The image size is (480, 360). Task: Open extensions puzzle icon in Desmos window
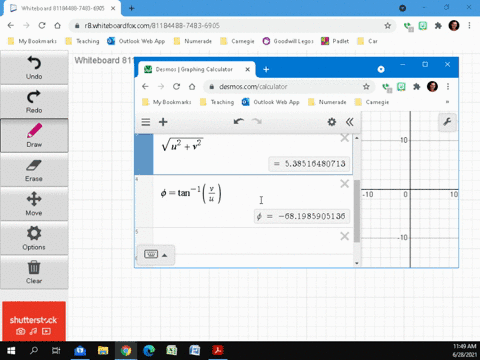pyautogui.click(x=417, y=87)
